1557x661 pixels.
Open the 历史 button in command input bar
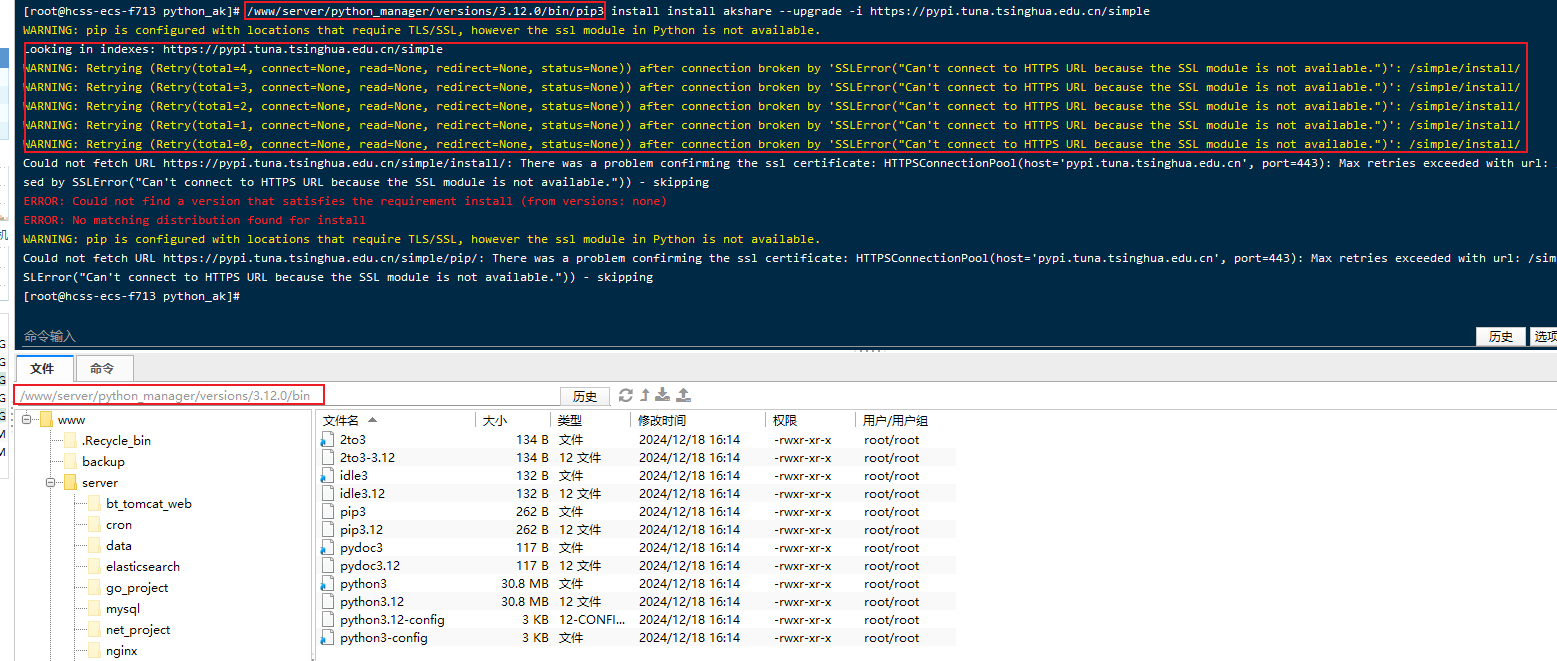click(1501, 337)
